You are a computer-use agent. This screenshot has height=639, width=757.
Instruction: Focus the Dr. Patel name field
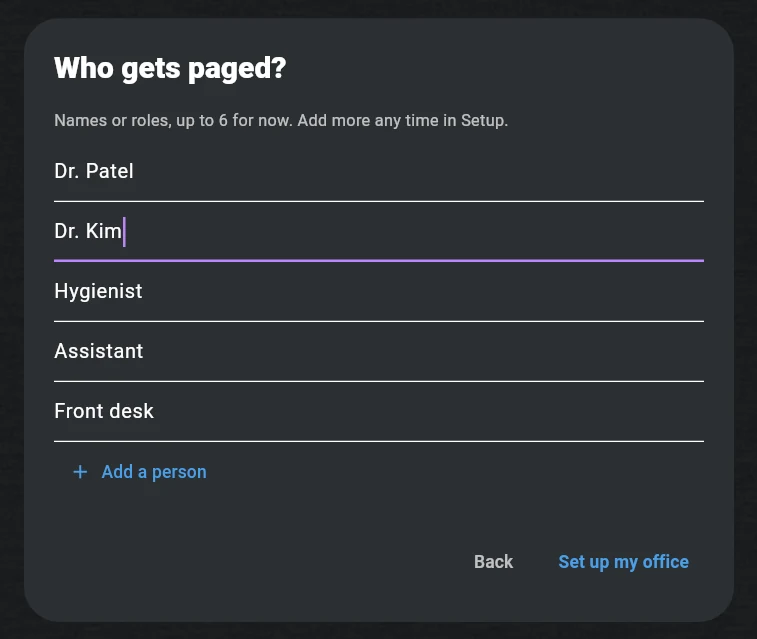(379, 172)
